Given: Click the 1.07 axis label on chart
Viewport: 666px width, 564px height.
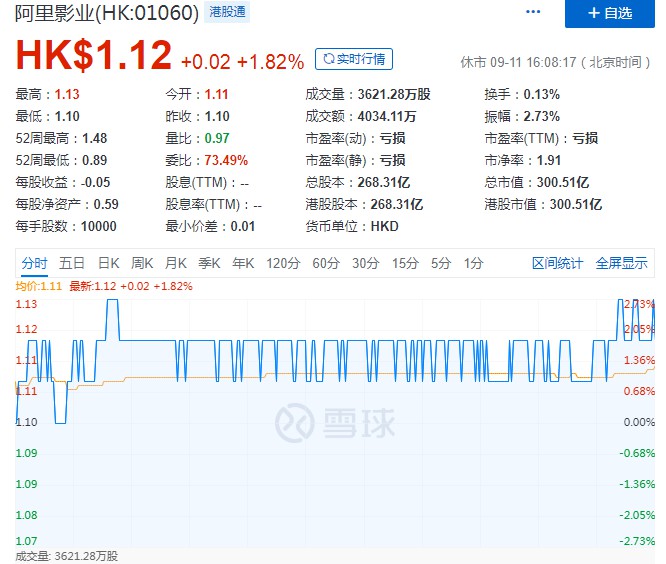Looking at the screenshot, I should coord(26,541).
